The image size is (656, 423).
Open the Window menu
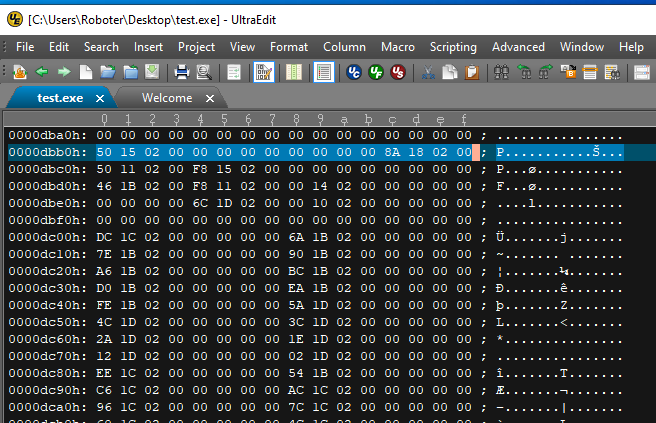click(x=582, y=47)
